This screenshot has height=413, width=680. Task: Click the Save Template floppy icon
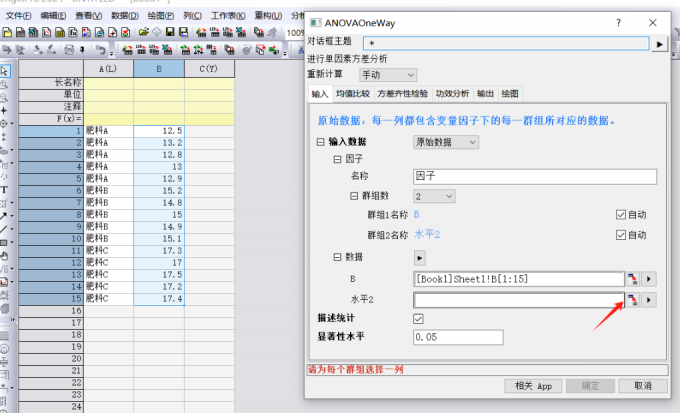click(183, 32)
